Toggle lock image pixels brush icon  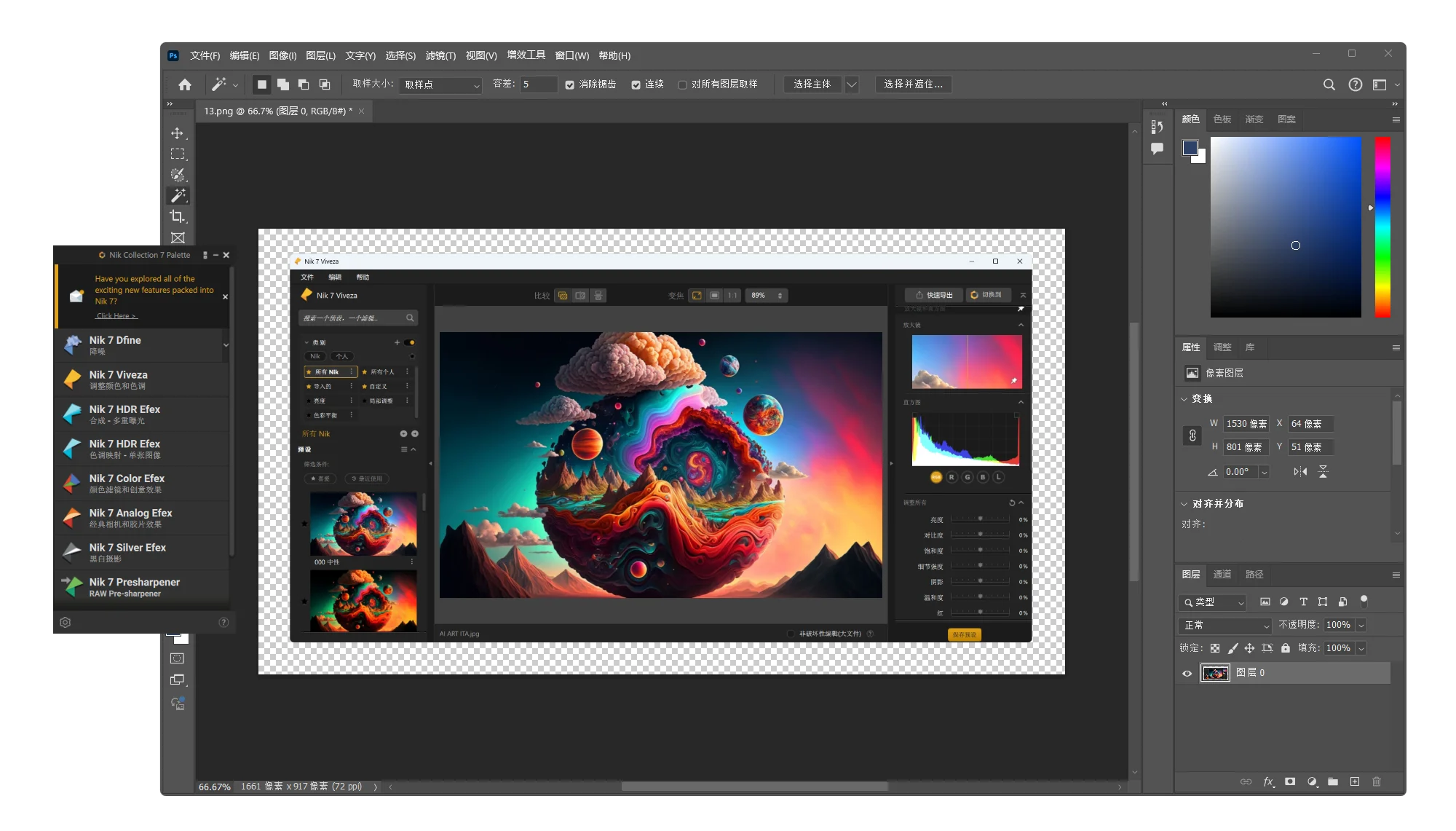[1233, 648]
